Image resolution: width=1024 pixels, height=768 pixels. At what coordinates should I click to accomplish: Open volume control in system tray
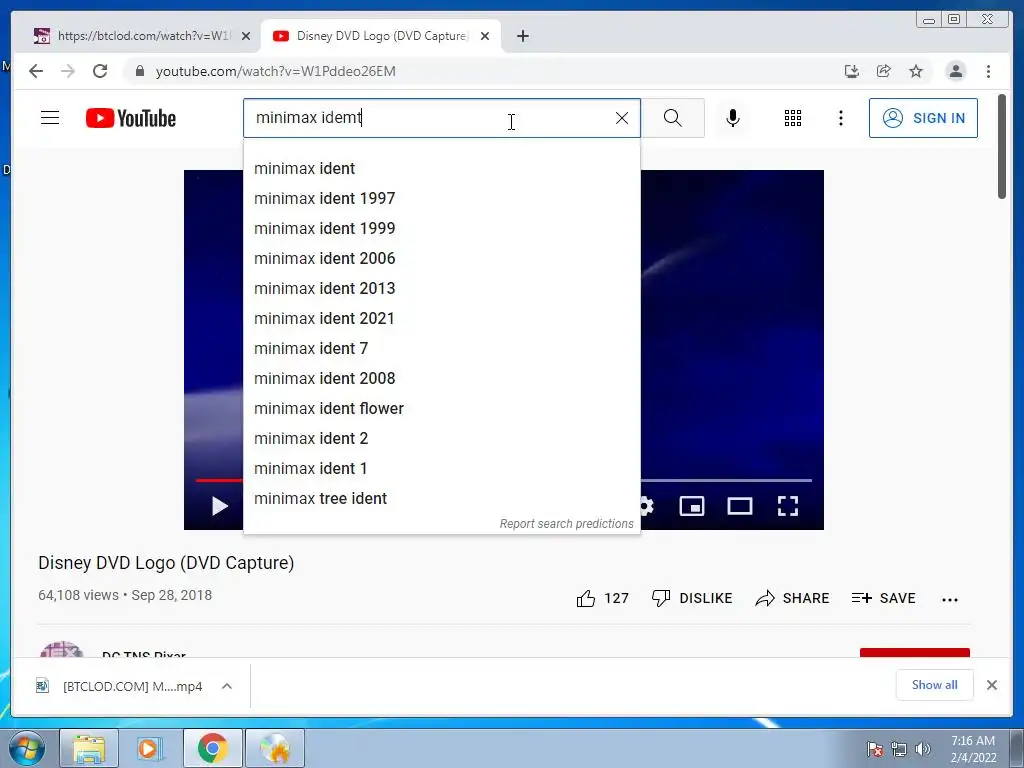click(923, 749)
